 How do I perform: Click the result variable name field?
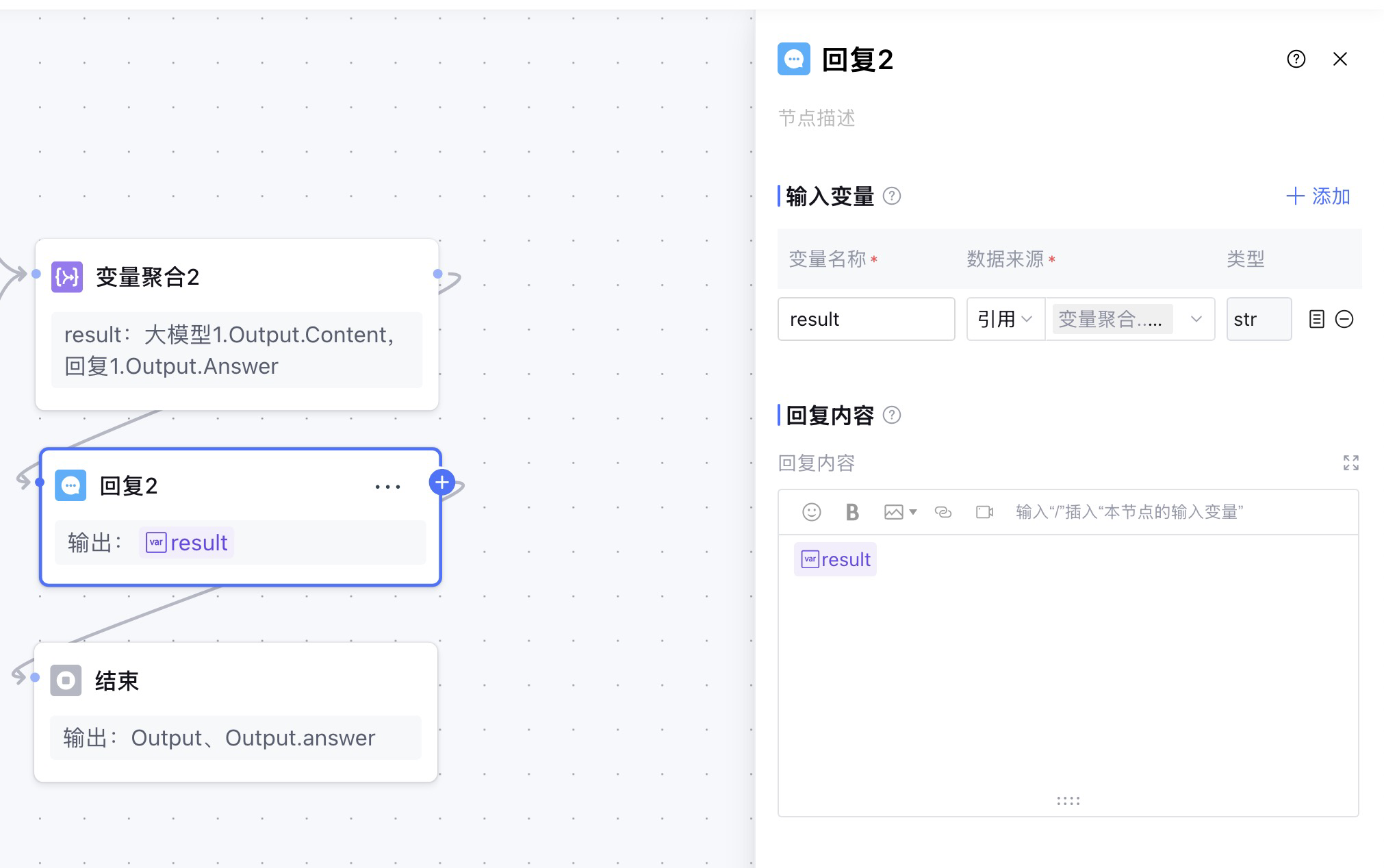click(866, 319)
